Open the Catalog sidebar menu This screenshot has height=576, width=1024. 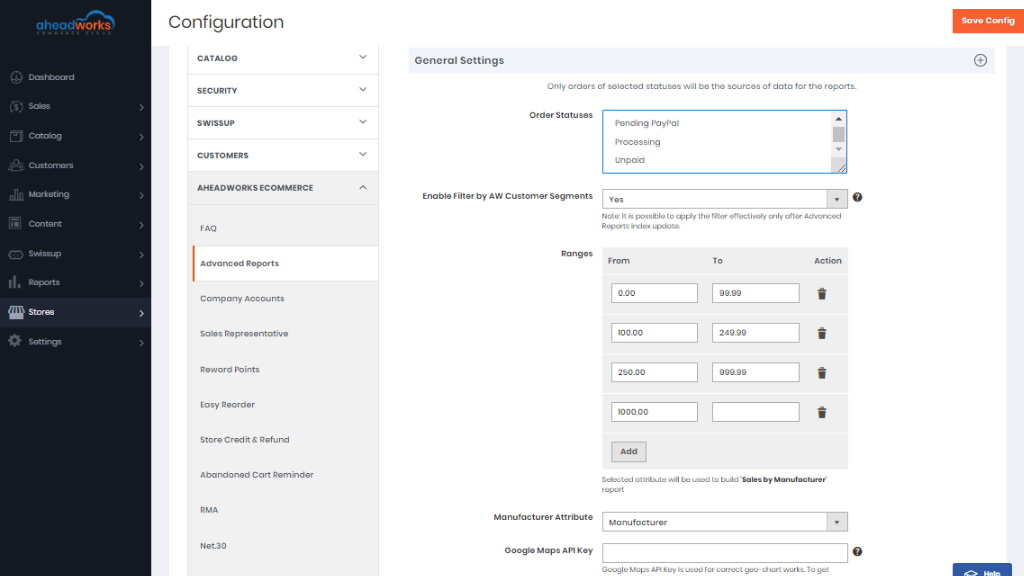tap(75, 136)
